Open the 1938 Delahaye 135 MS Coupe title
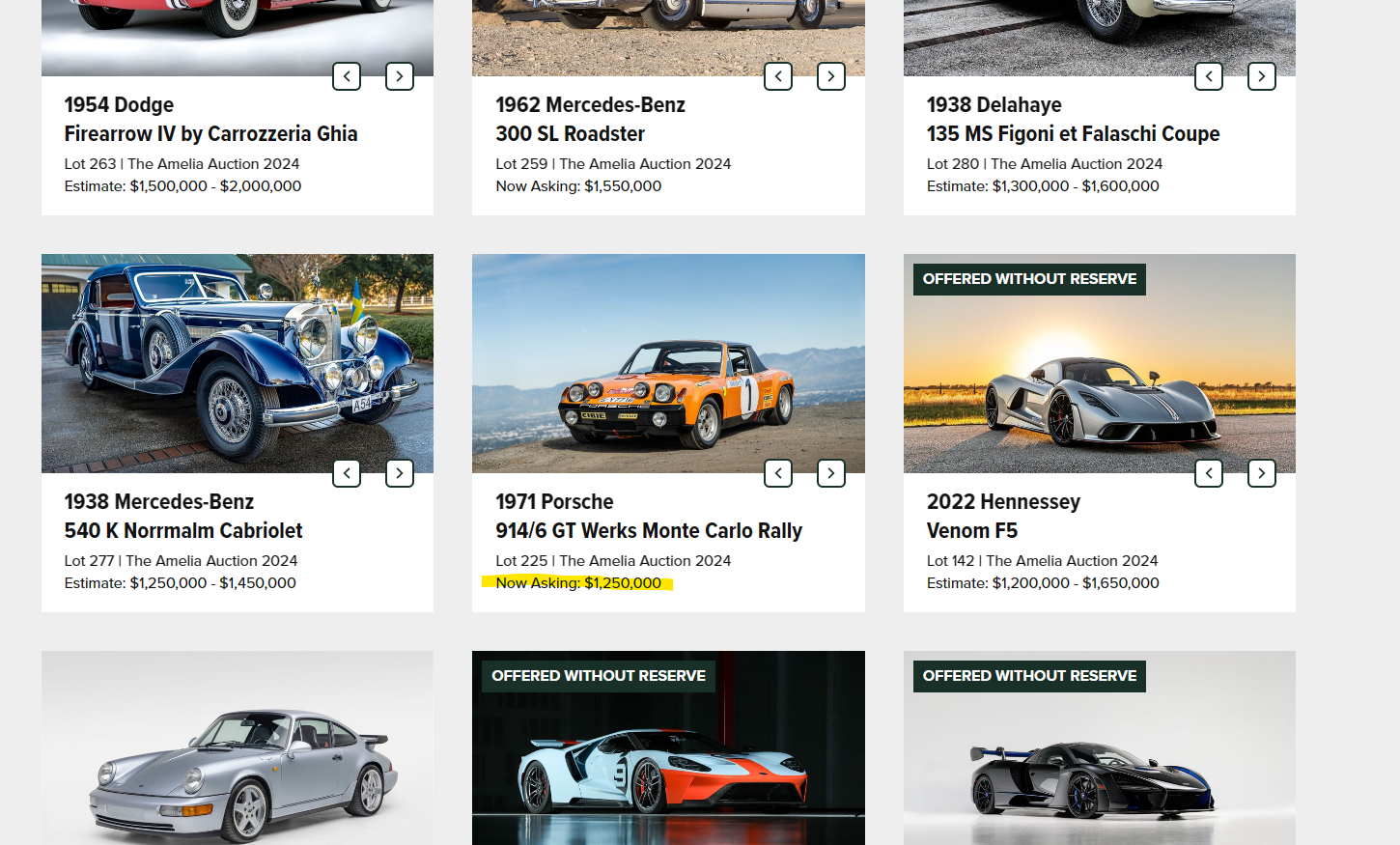 pos(1073,119)
